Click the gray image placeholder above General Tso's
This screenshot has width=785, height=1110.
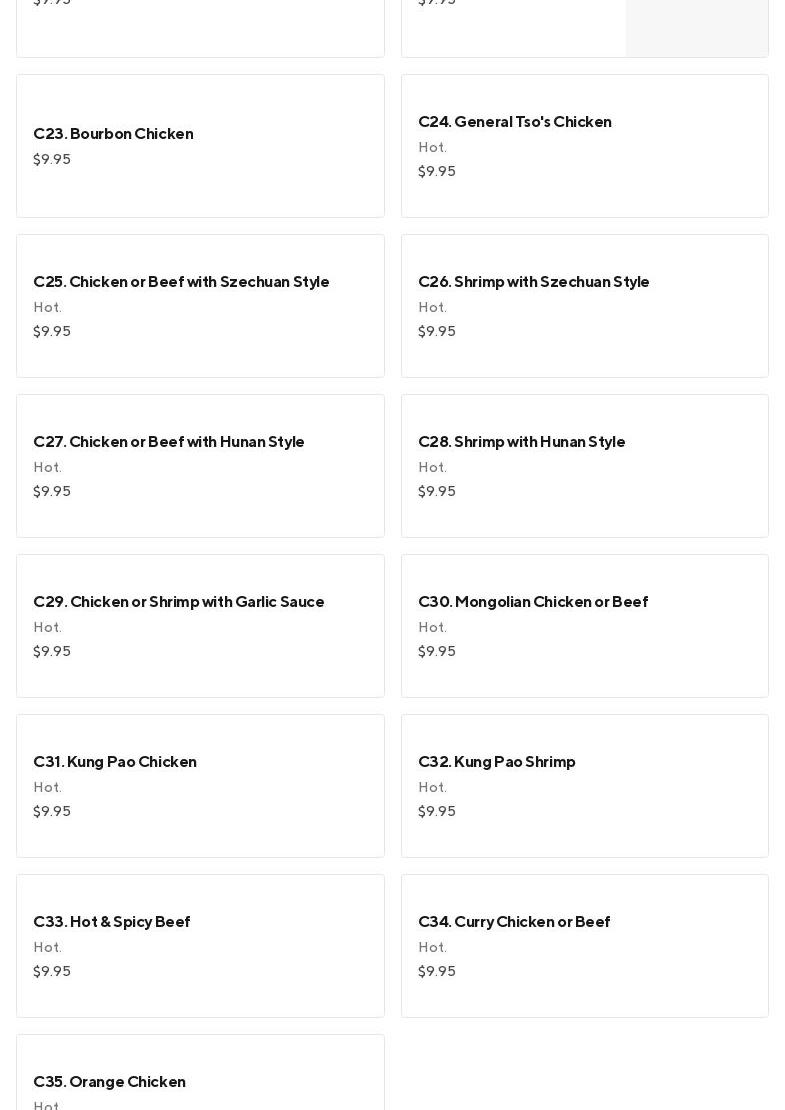click(696, 28)
